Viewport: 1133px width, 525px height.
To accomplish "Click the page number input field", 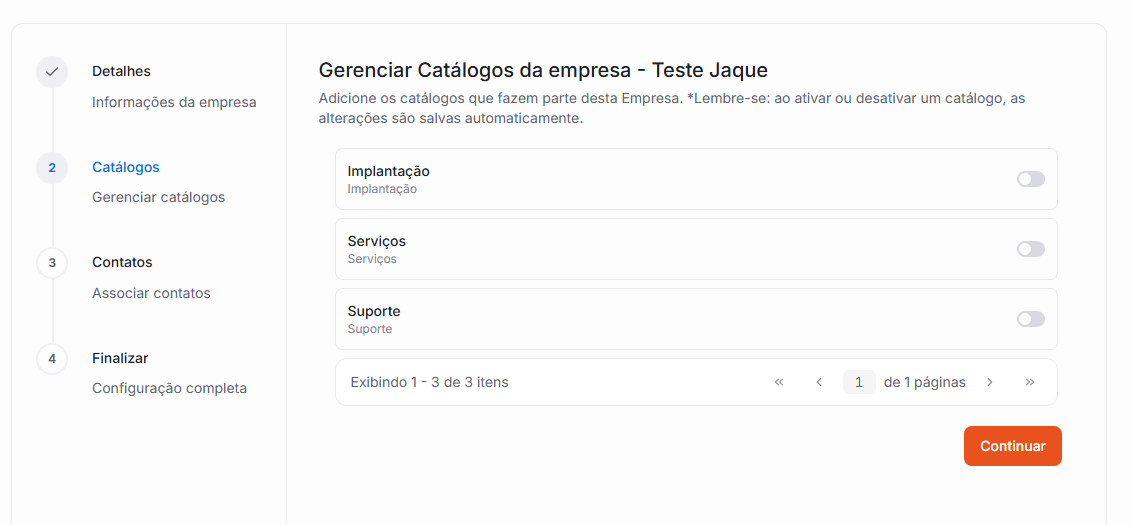I will pos(859,382).
